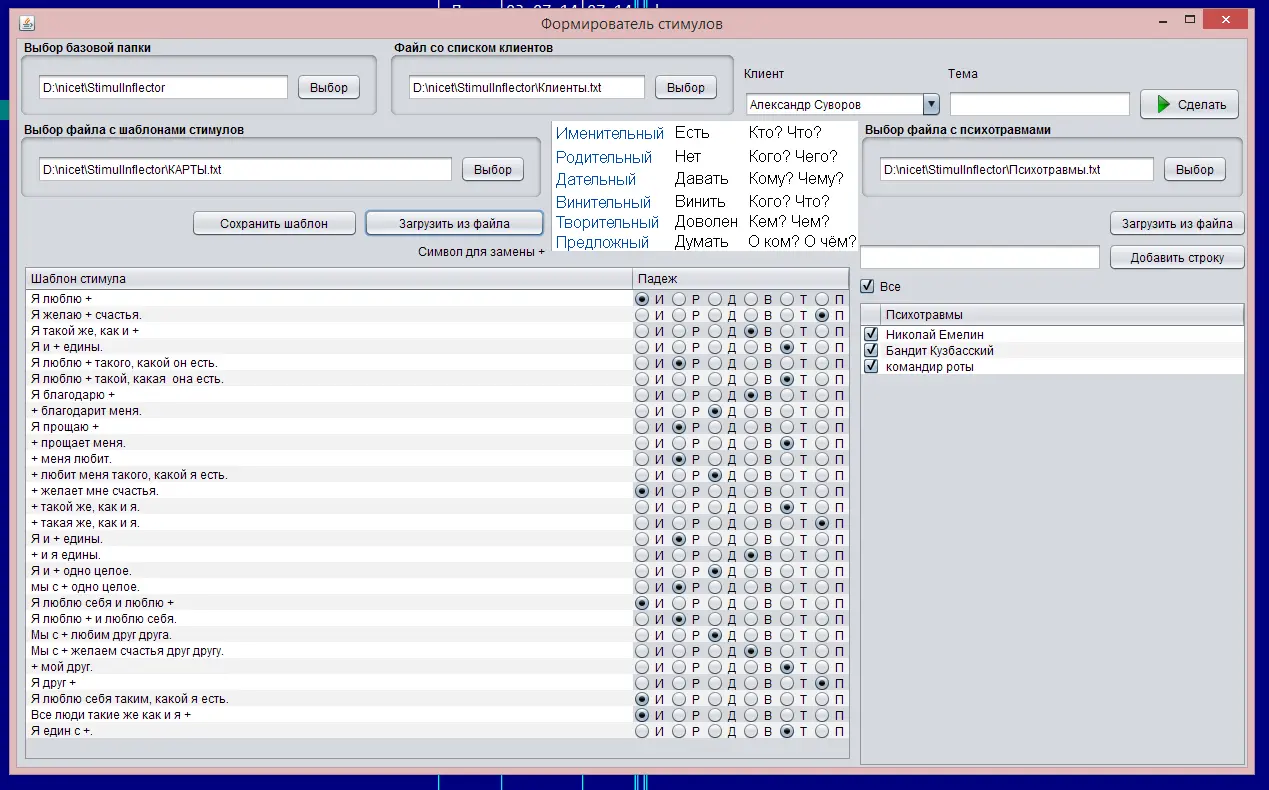Image resolution: width=1269 pixels, height=790 pixels.
Task: Click Выбор next to Психотравмы.txt path
Action: click(x=1195, y=169)
